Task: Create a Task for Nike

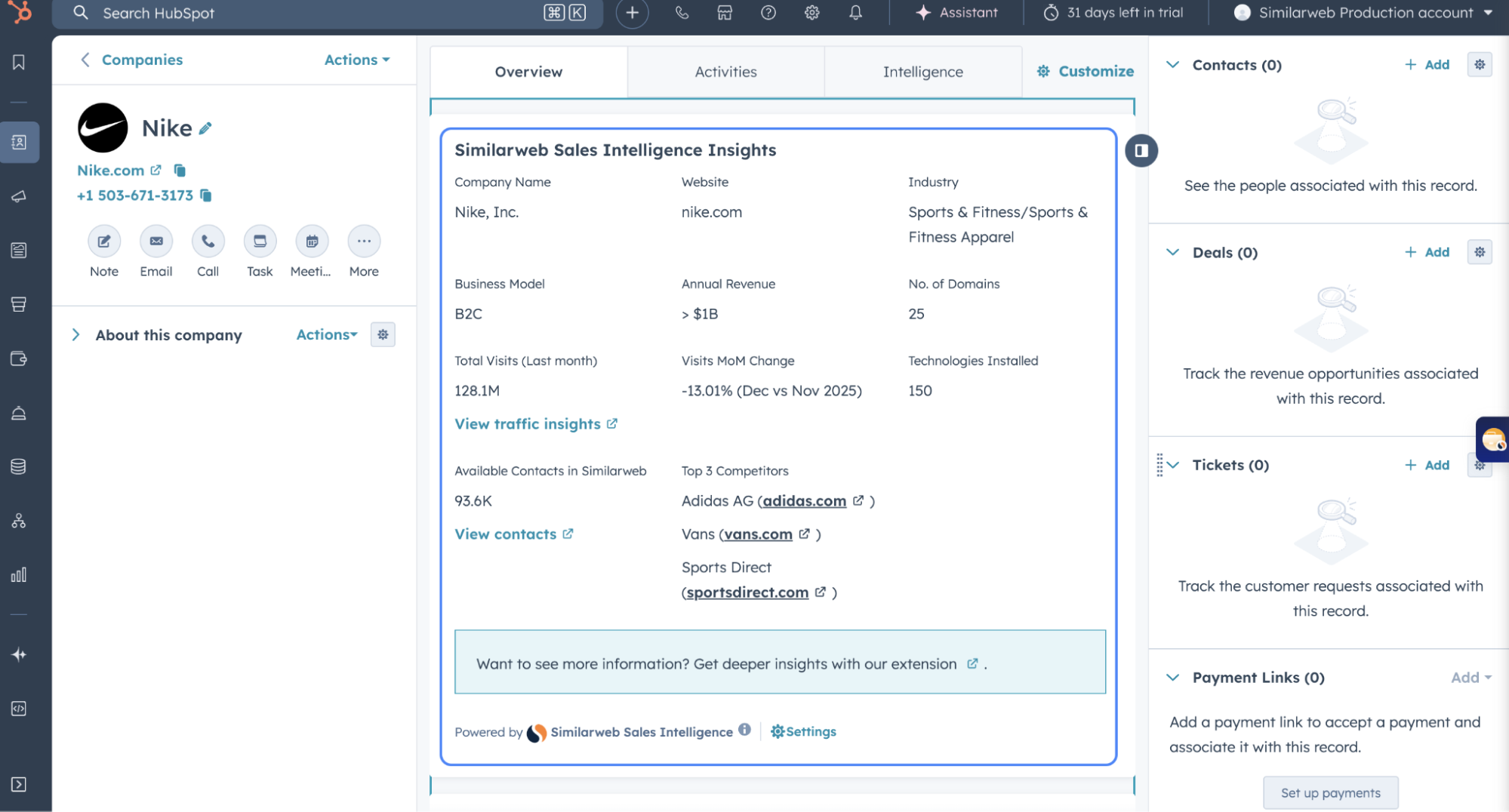Action: [x=260, y=241]
